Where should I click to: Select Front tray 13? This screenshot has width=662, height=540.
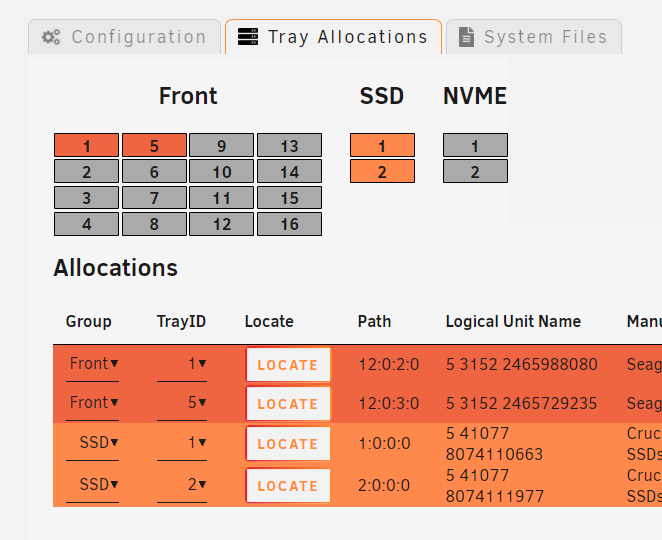click(x=290, y=145)
